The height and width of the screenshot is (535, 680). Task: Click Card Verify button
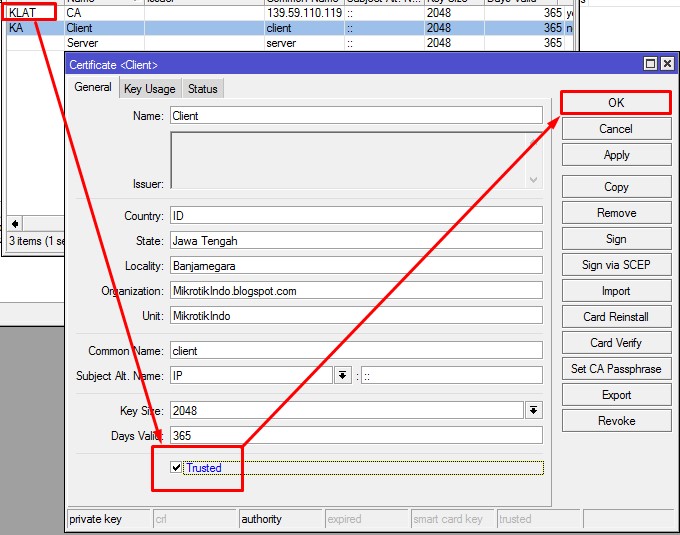coord(616,343)
